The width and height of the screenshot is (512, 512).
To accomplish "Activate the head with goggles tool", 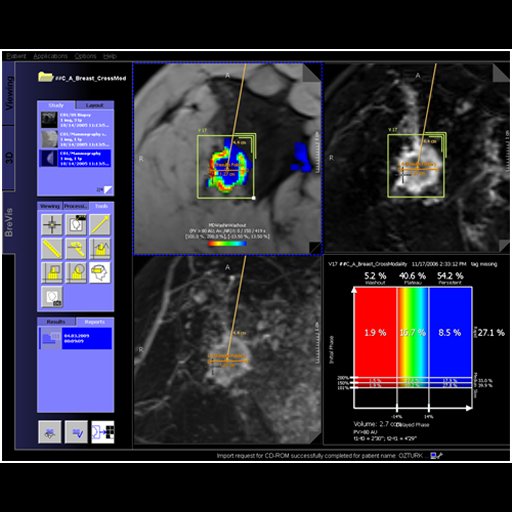I will tap(100, 272).
